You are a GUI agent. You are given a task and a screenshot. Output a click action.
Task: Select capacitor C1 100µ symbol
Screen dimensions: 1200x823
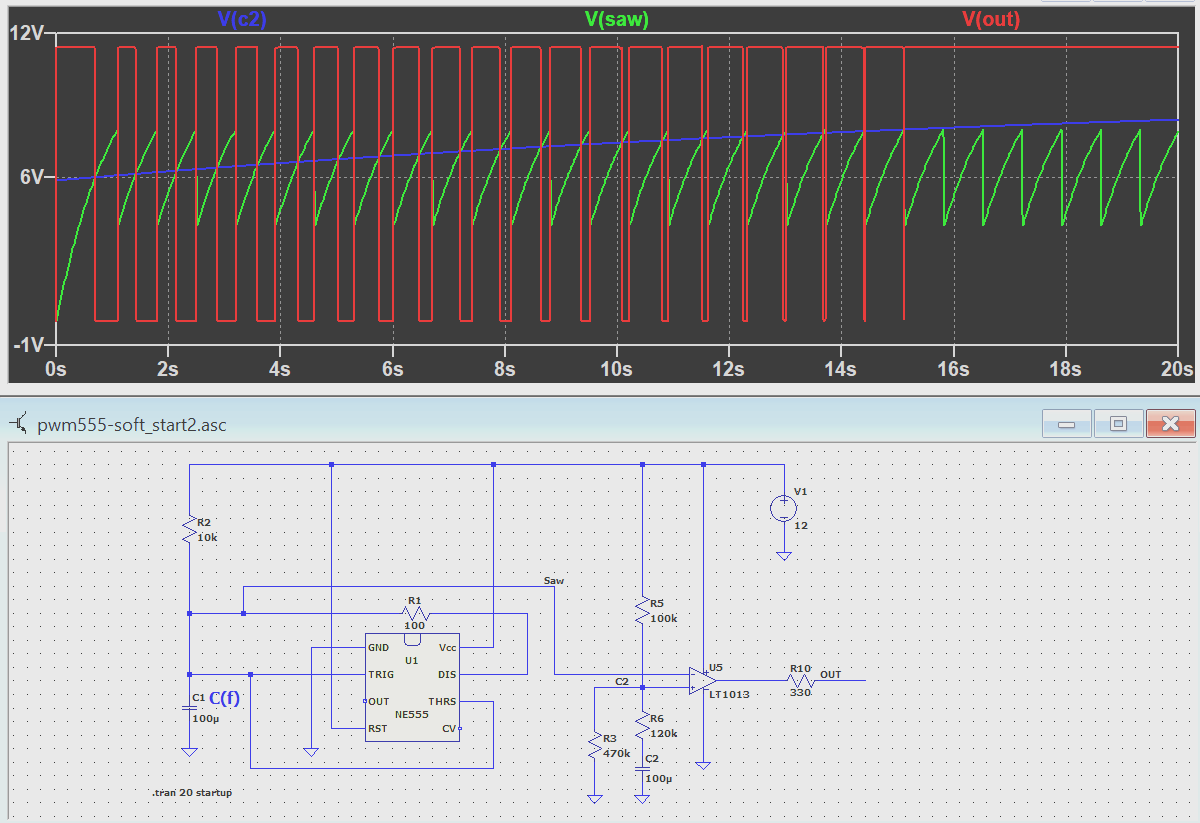pos(189,707)
